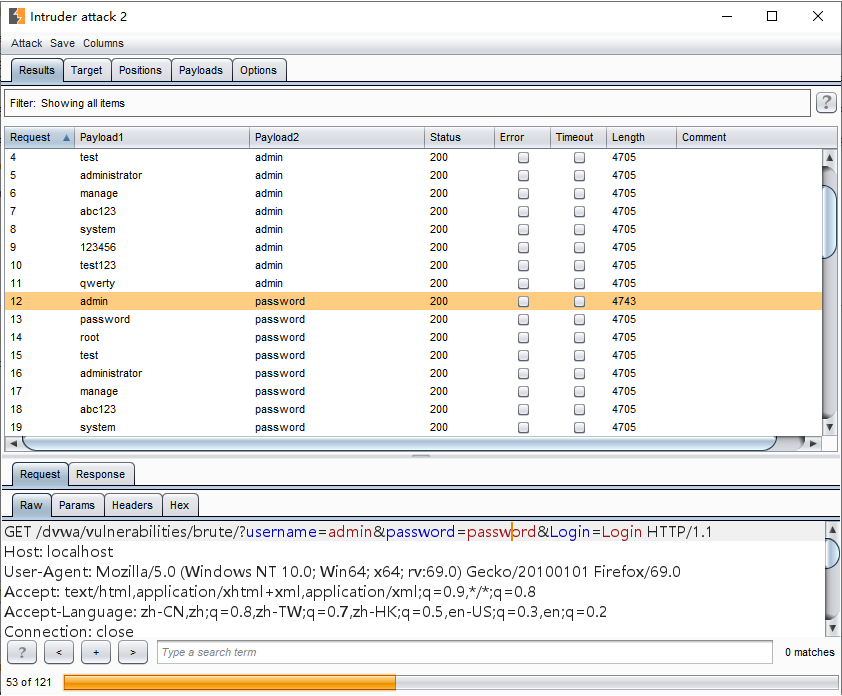This screenshot has height=696, width=842.
Task: Toggle Error checkbox for request 4
Action: coord(523,157)
